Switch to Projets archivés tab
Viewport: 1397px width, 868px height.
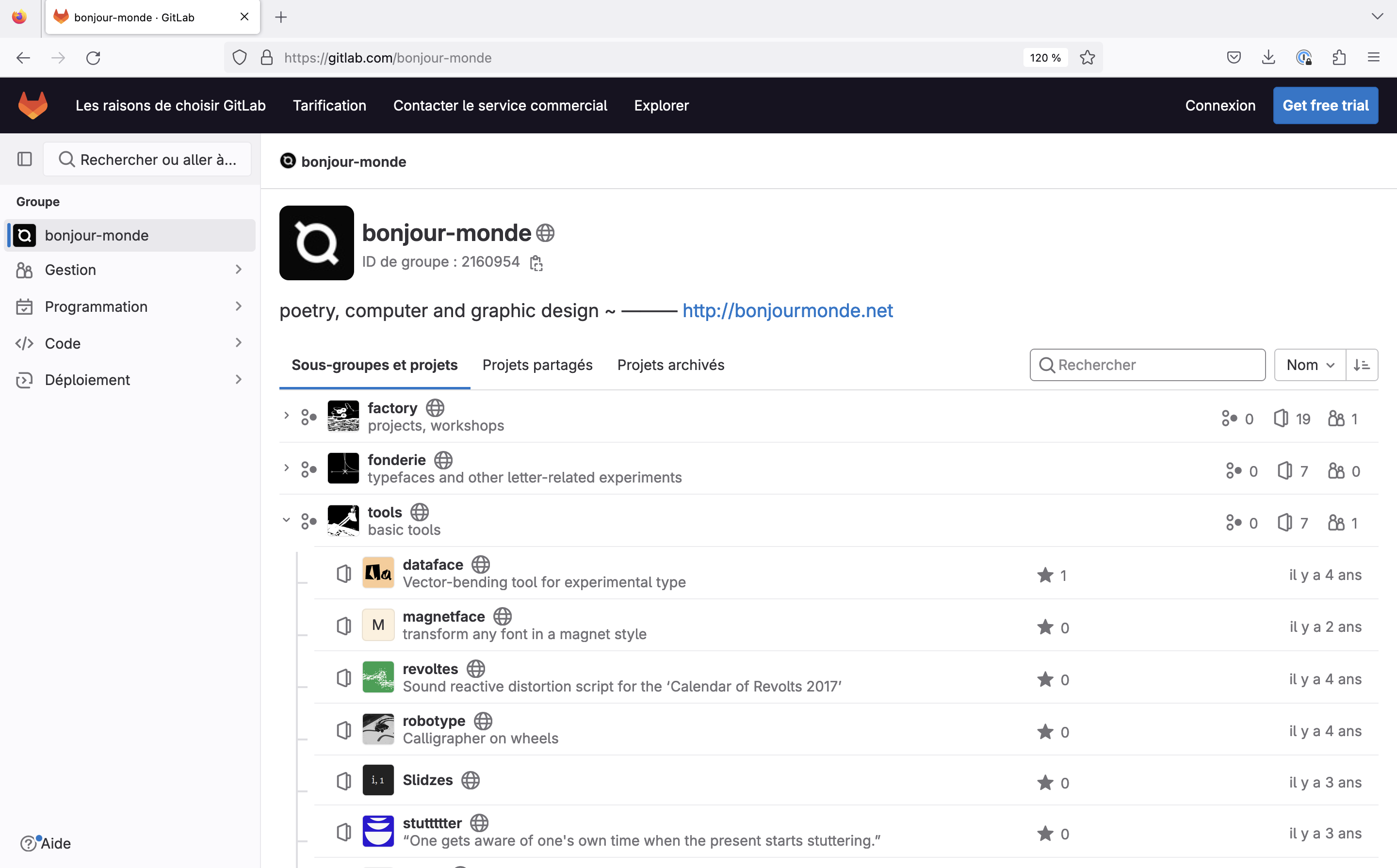click(x=670, y=365)
